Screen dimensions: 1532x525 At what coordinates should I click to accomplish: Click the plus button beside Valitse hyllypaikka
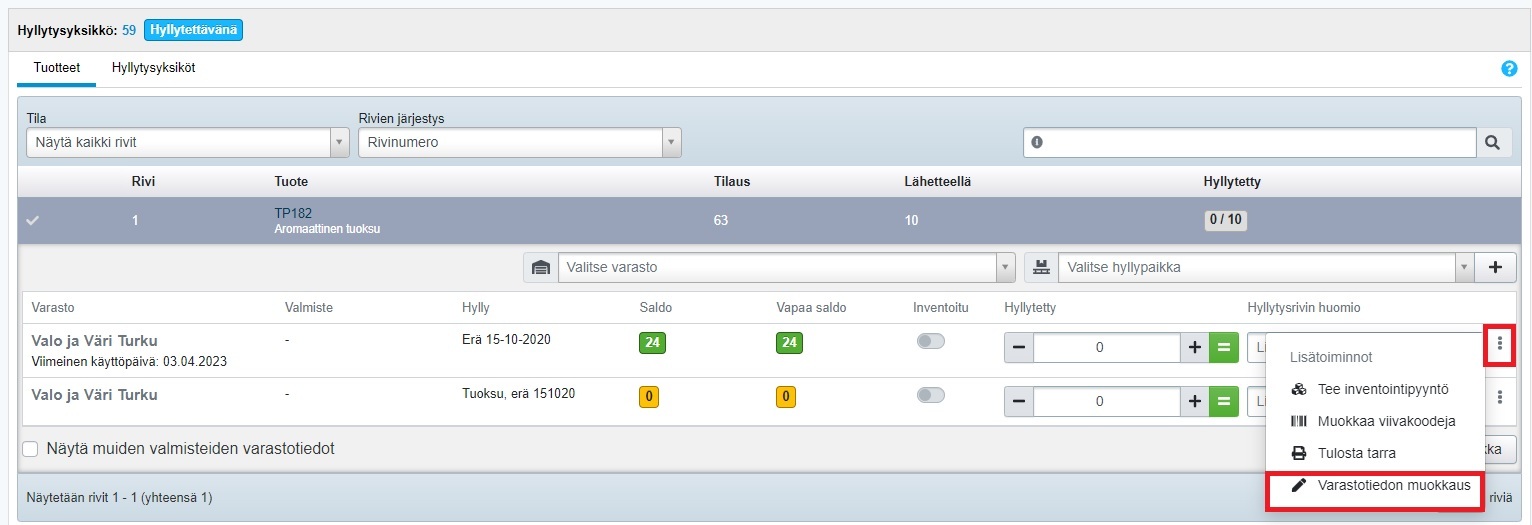tap(1496, 267)
